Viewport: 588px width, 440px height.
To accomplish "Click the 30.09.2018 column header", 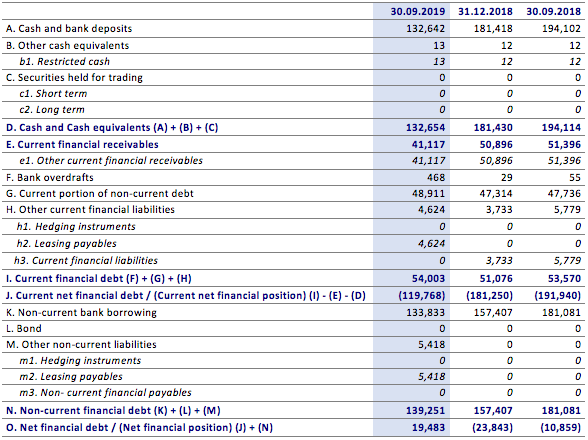I will [x=554, y=11].
